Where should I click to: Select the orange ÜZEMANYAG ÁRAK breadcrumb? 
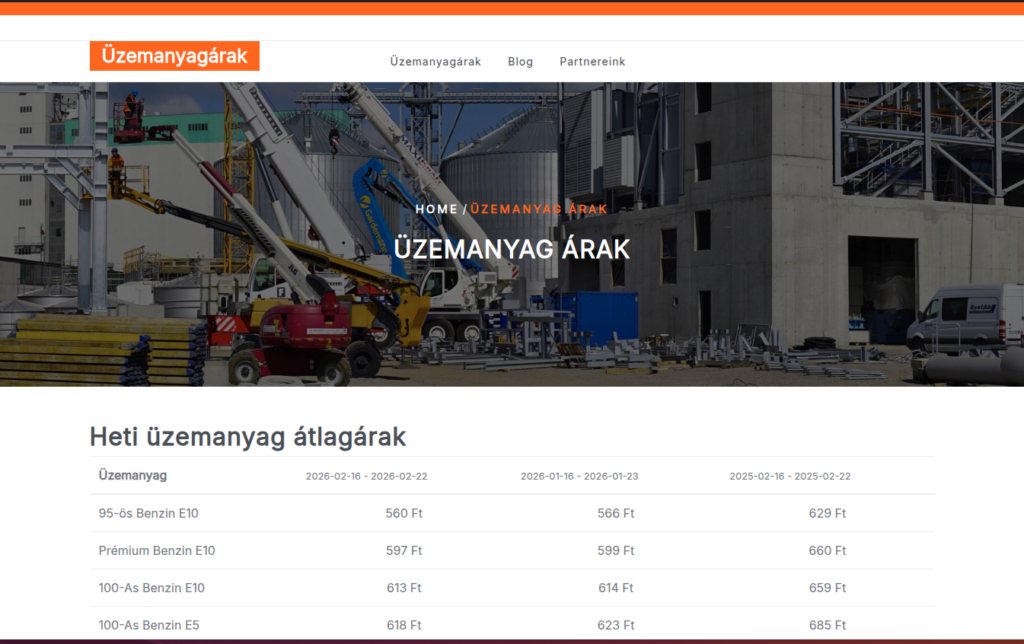tap(539, 209)
